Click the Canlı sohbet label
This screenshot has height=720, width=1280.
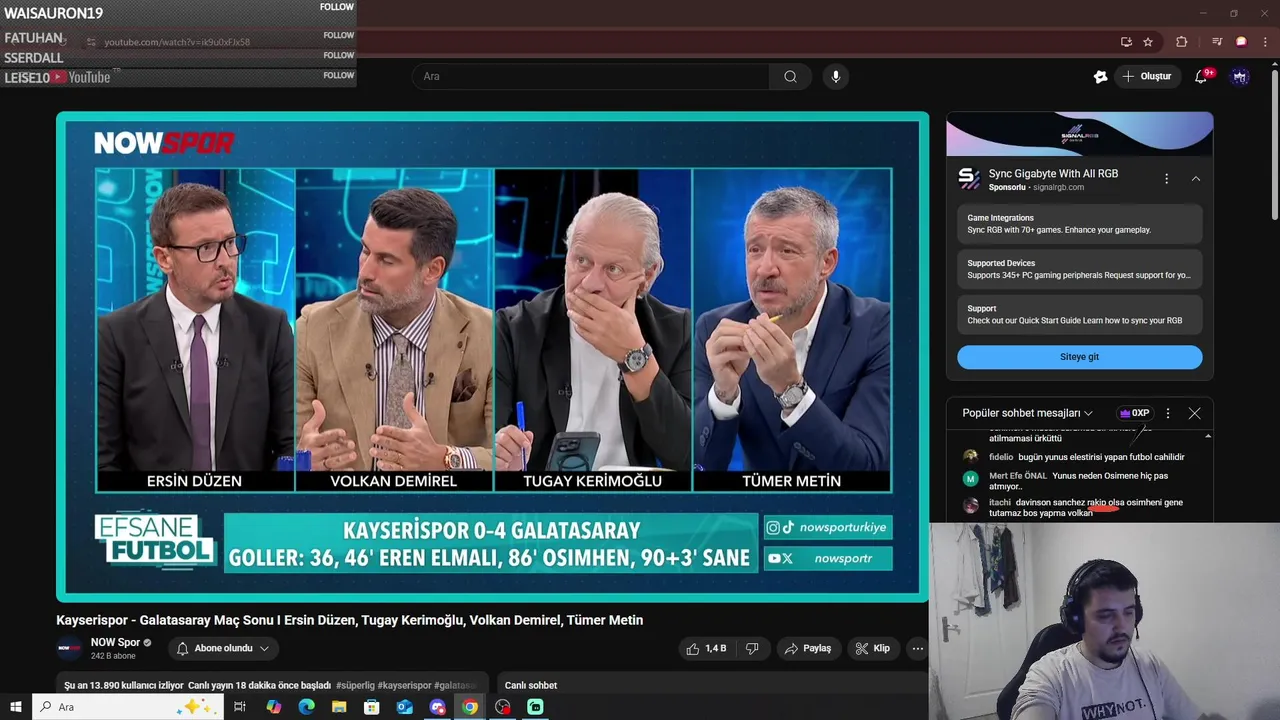click(531, 685)
